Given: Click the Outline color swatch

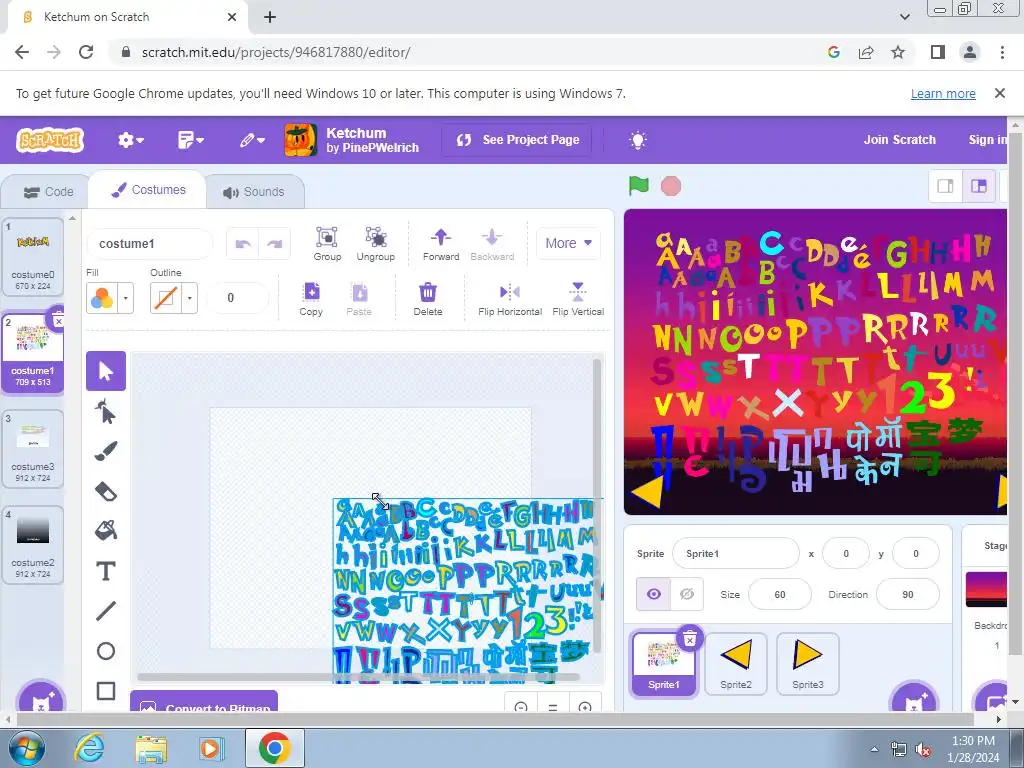Looking at the screenshot, I should pos(166,298).
